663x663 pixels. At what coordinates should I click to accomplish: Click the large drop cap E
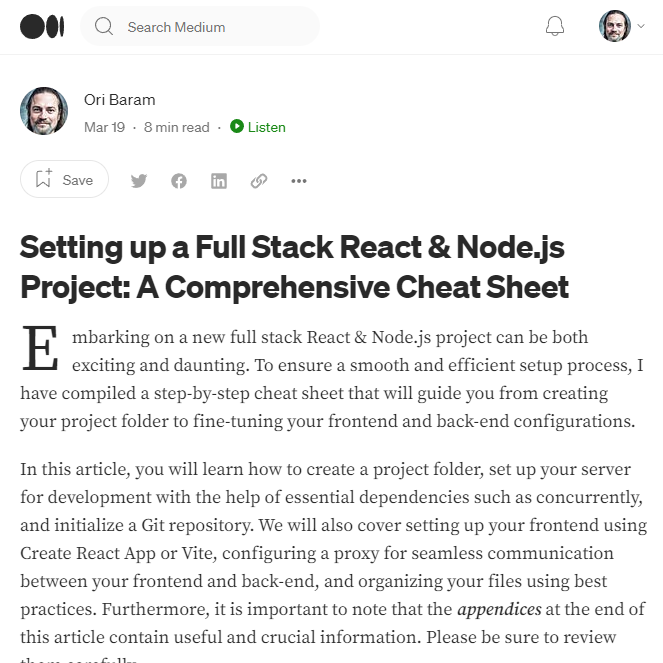click(x=40, y=350)
